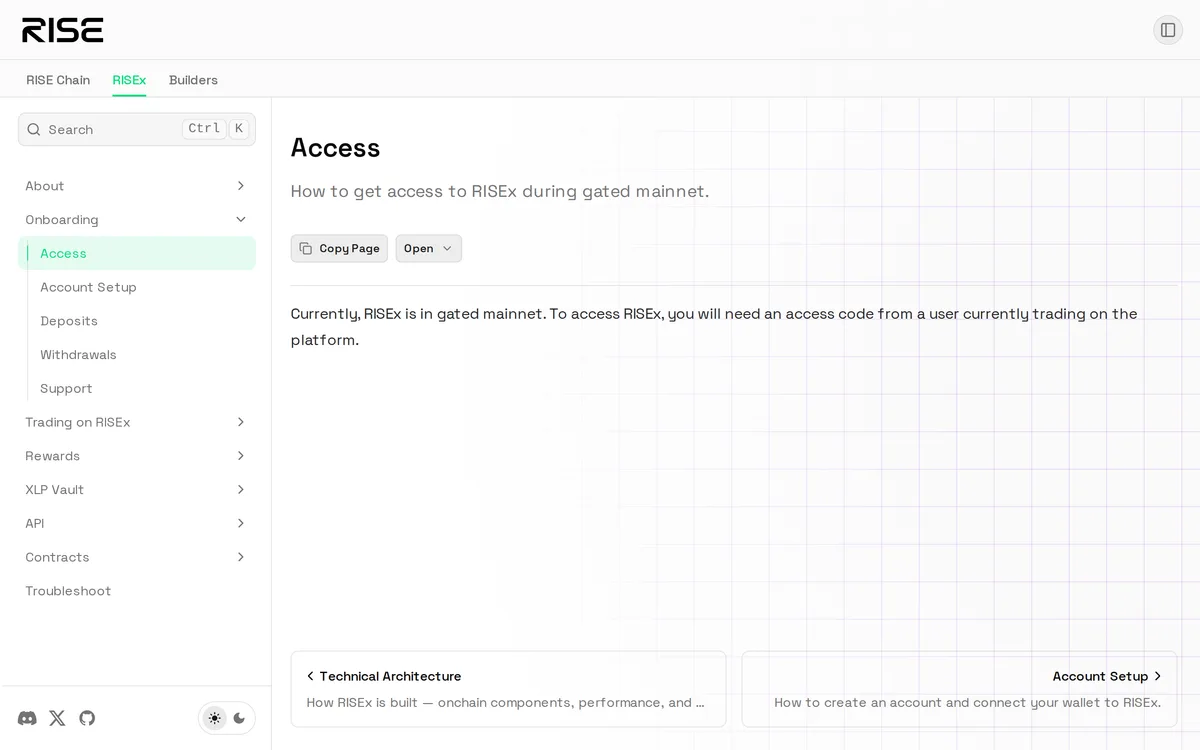Click the page subtitle about gated mainnet

coord(500,191)
